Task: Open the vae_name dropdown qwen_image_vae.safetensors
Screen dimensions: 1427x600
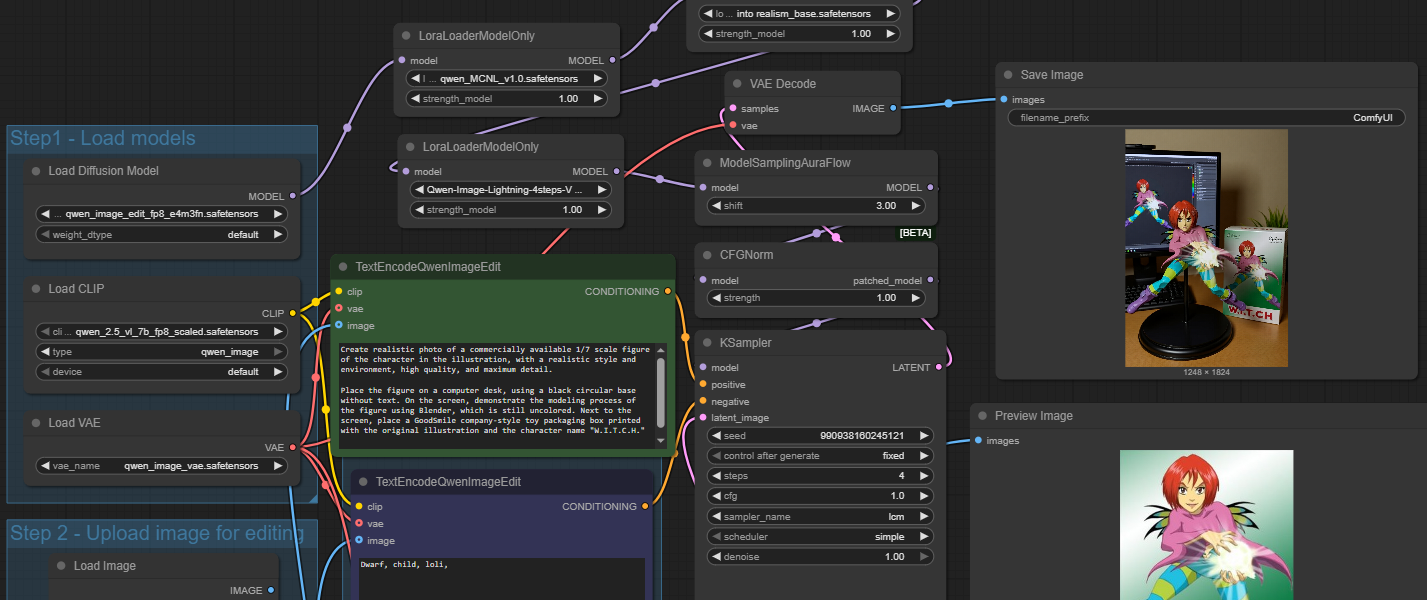Action: [x=162, y=466]
